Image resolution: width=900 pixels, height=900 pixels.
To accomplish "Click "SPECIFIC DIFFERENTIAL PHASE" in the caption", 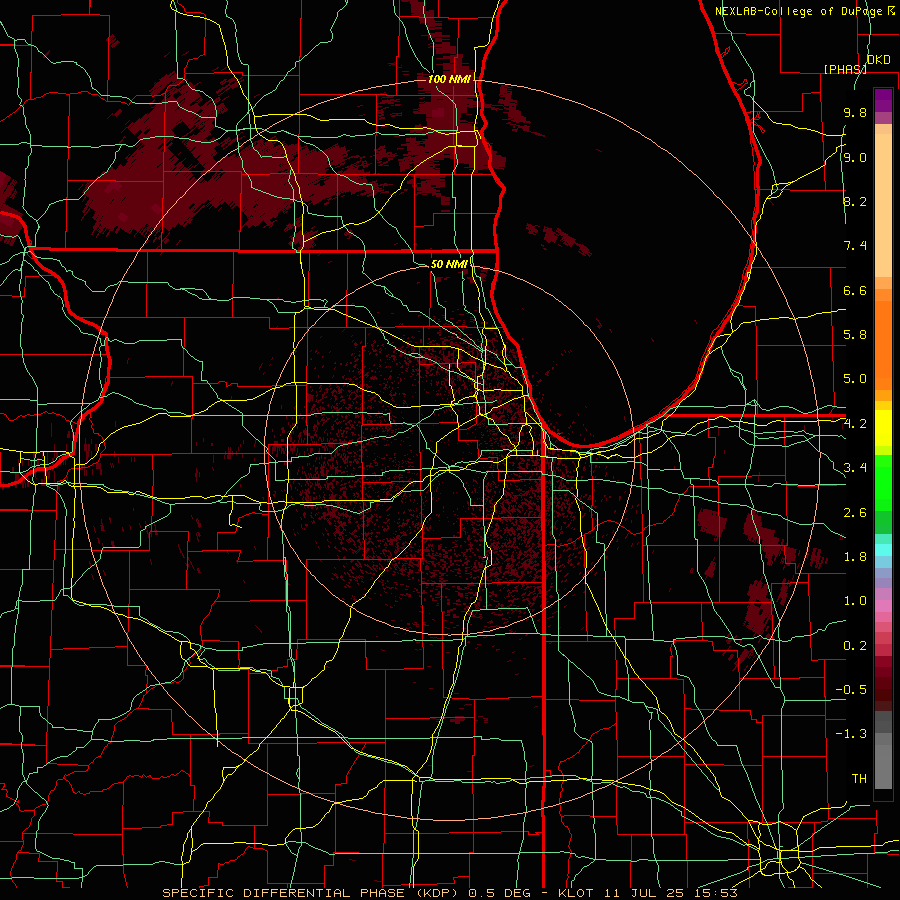I will (x=283, y=893).
